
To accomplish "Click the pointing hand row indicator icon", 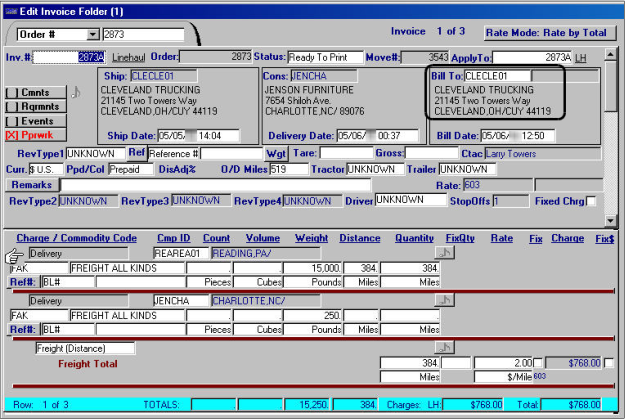I will coord(14,256).
